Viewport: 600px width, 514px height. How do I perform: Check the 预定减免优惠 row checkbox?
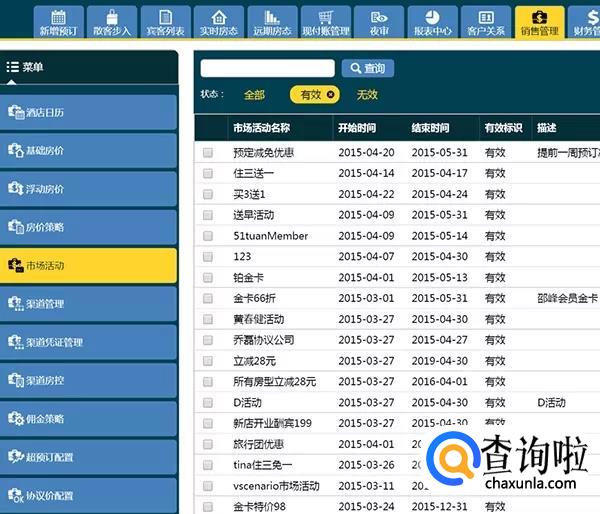(208, 153)
